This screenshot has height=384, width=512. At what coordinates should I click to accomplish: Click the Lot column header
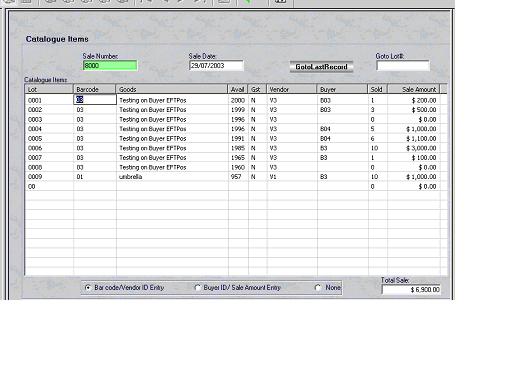point(49,89)
